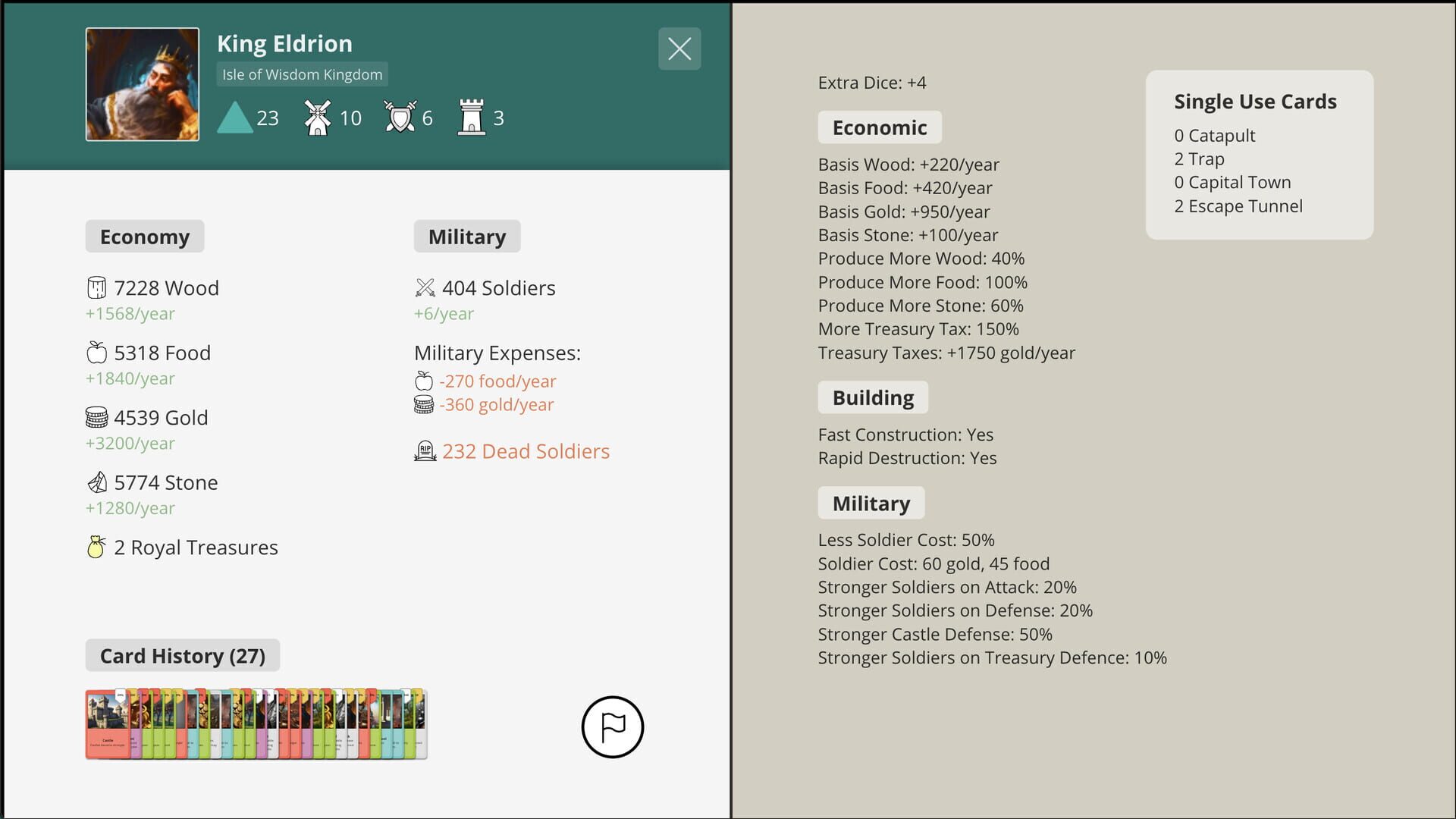Click the white flag surrender button
This screenshot has height=819, width=1456.
(612, 726)
